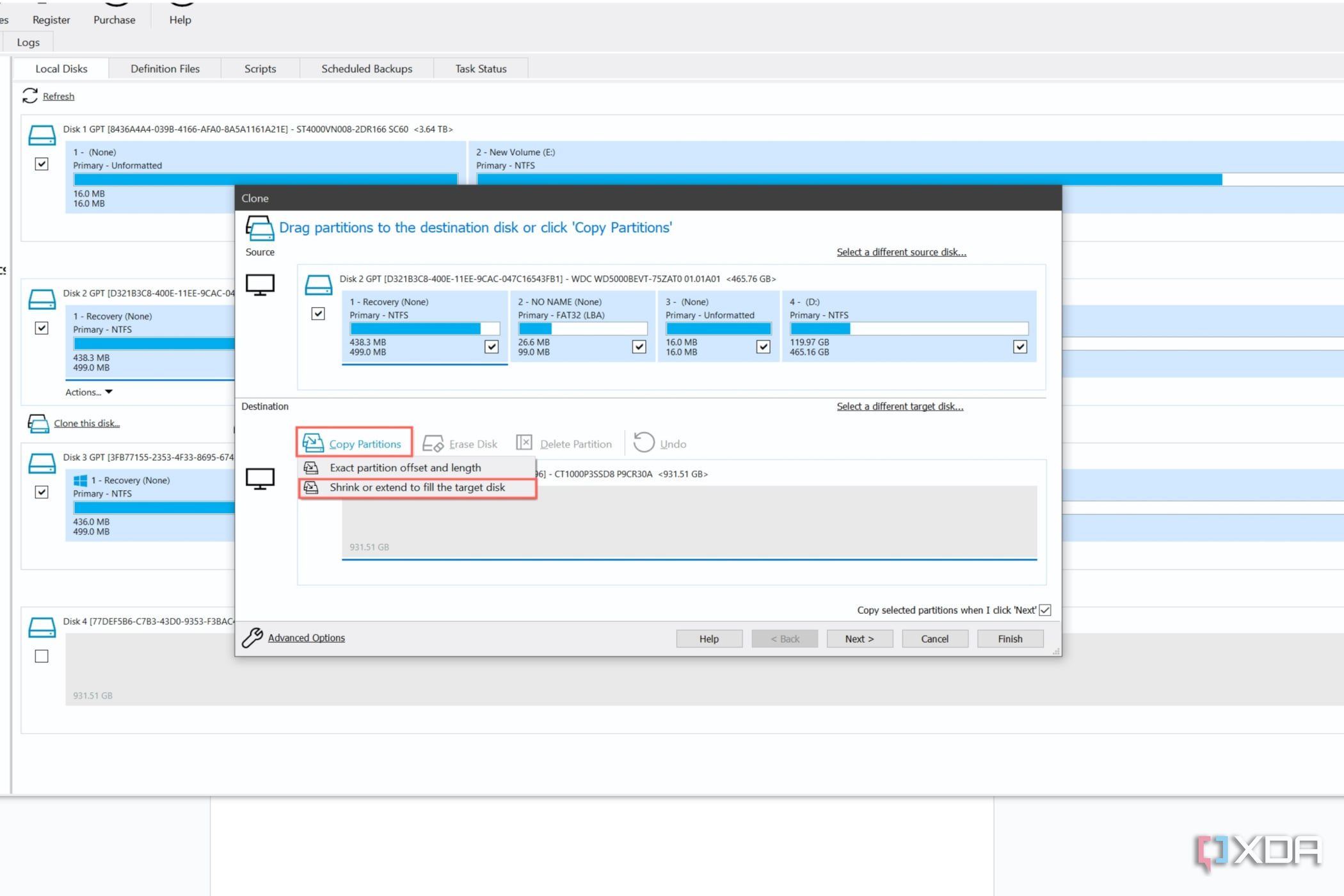This screenshot has width=1344, height=896.
Task: Toggle 'Copy selected partitions when I click Next'
Action: point(1045,610)
